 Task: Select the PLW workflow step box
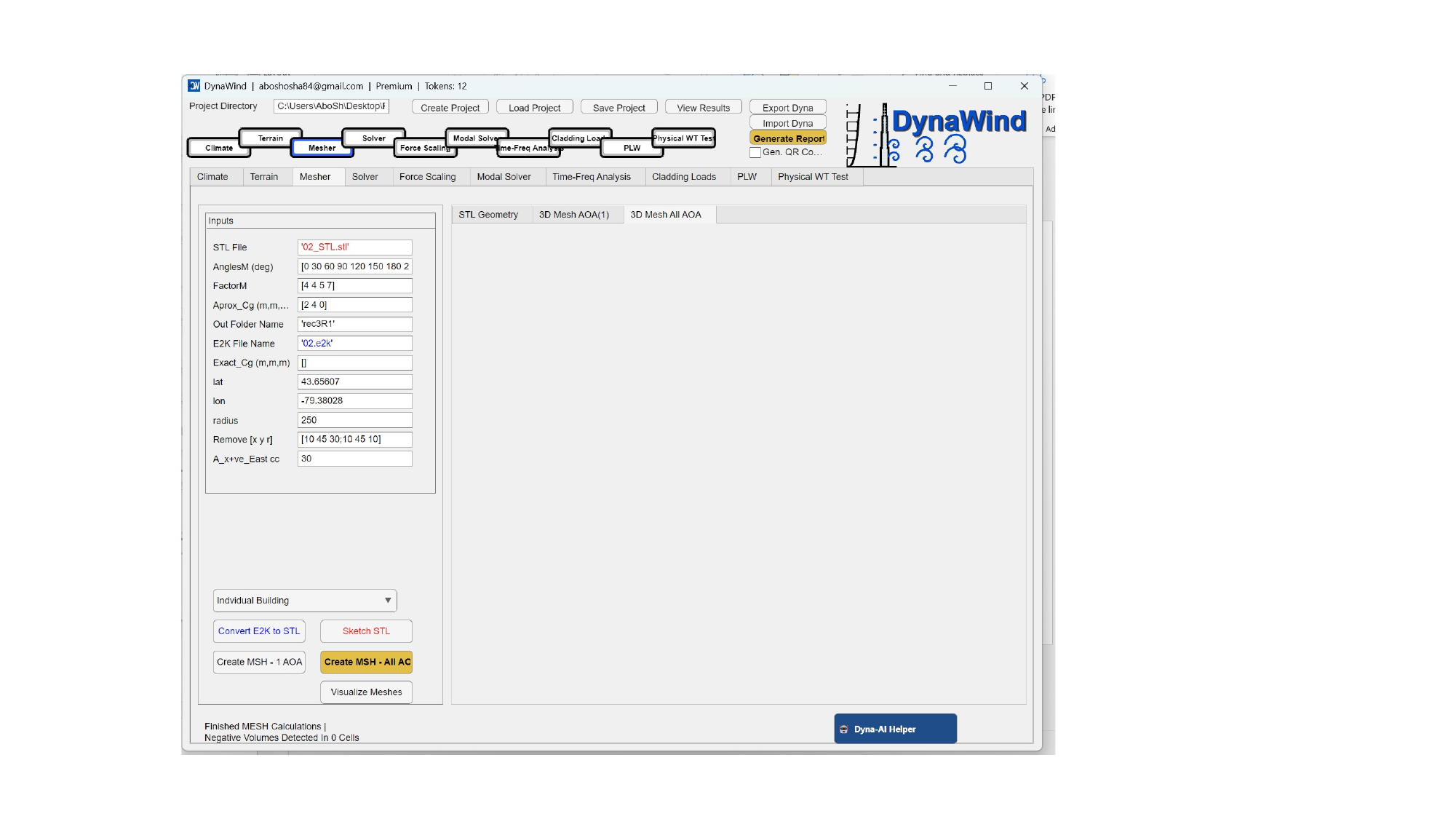pos(631,148)
